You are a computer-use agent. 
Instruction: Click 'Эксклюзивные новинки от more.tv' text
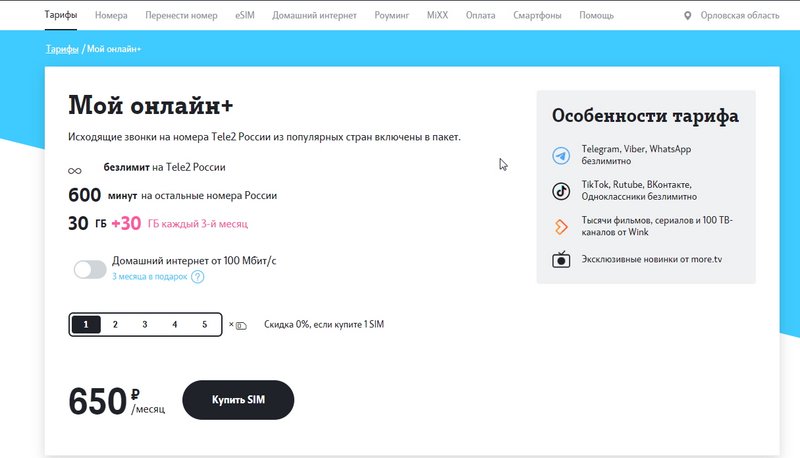click(x=652, y=259)
